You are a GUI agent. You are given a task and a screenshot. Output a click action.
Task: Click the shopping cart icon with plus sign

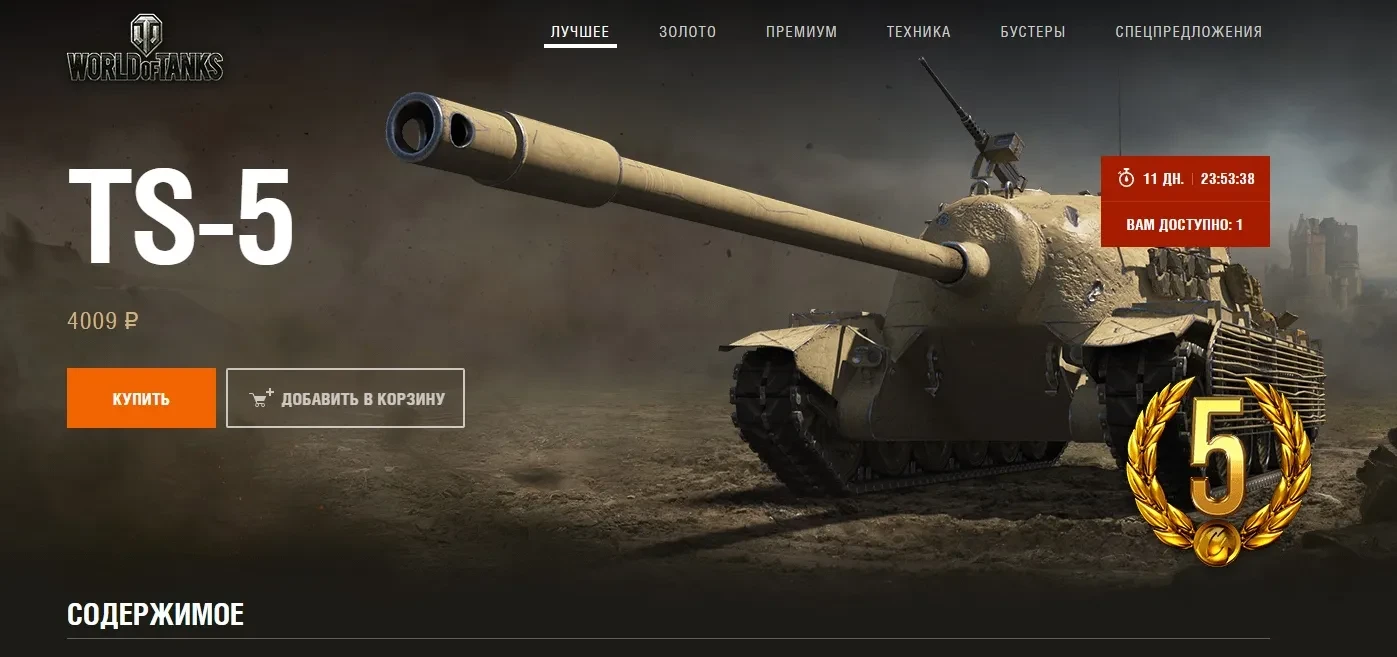[262, 398]
